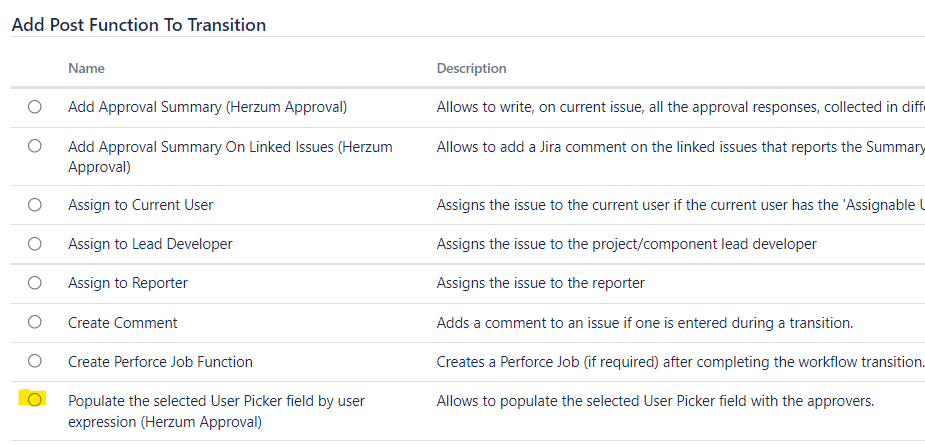Click the 'Create Perforce Job Function' name text
Viewport: 925px width, 445px height.
160,362
